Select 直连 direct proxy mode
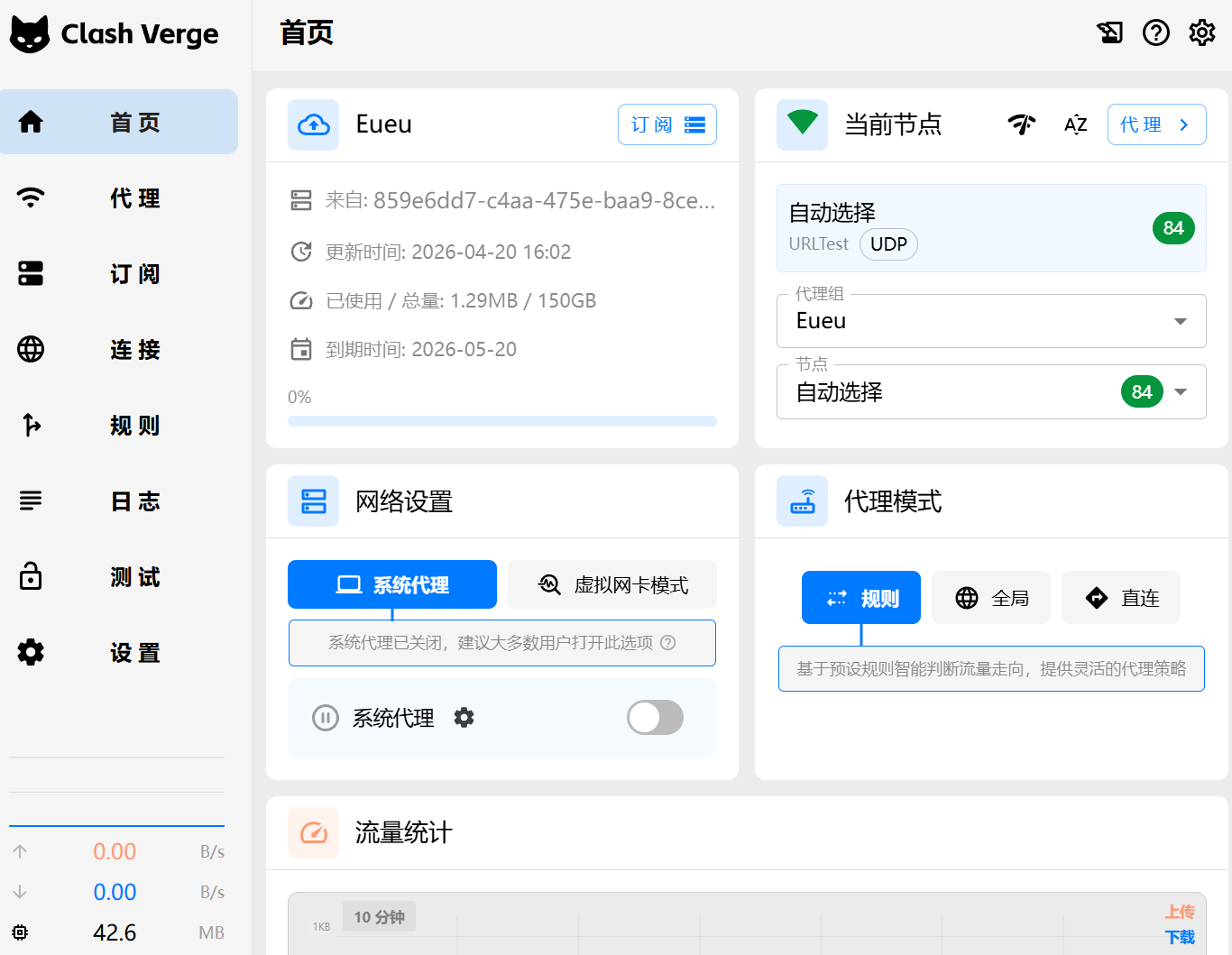The width and height of the screenshot is (1232, 955). (1121, 598)
